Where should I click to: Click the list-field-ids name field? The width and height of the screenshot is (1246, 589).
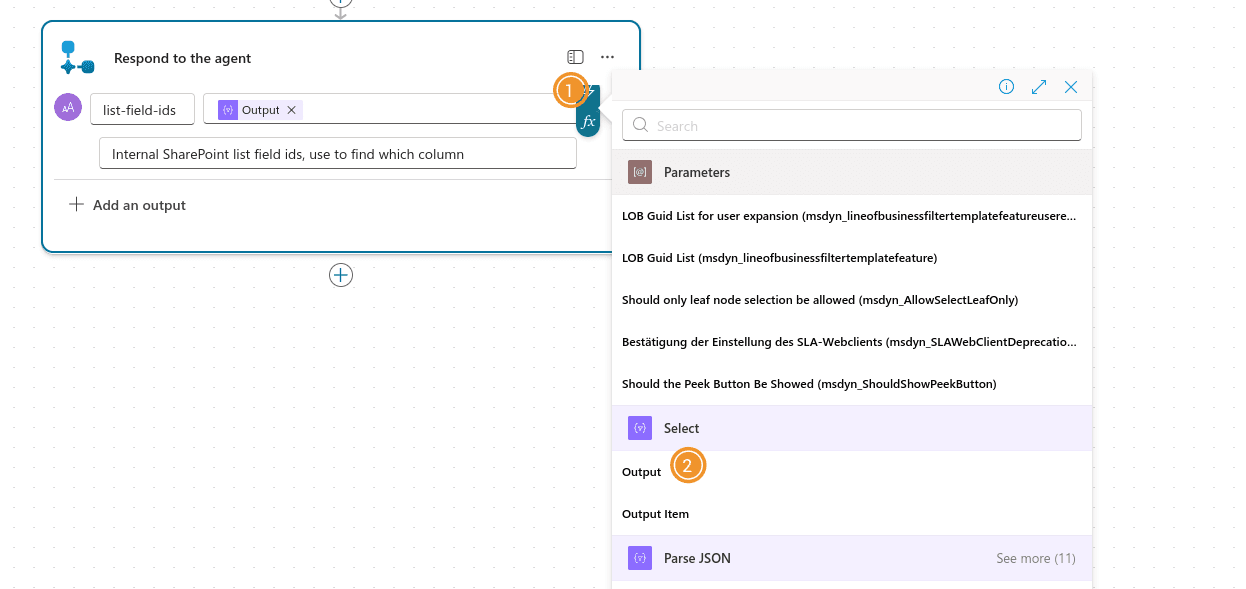140,110
